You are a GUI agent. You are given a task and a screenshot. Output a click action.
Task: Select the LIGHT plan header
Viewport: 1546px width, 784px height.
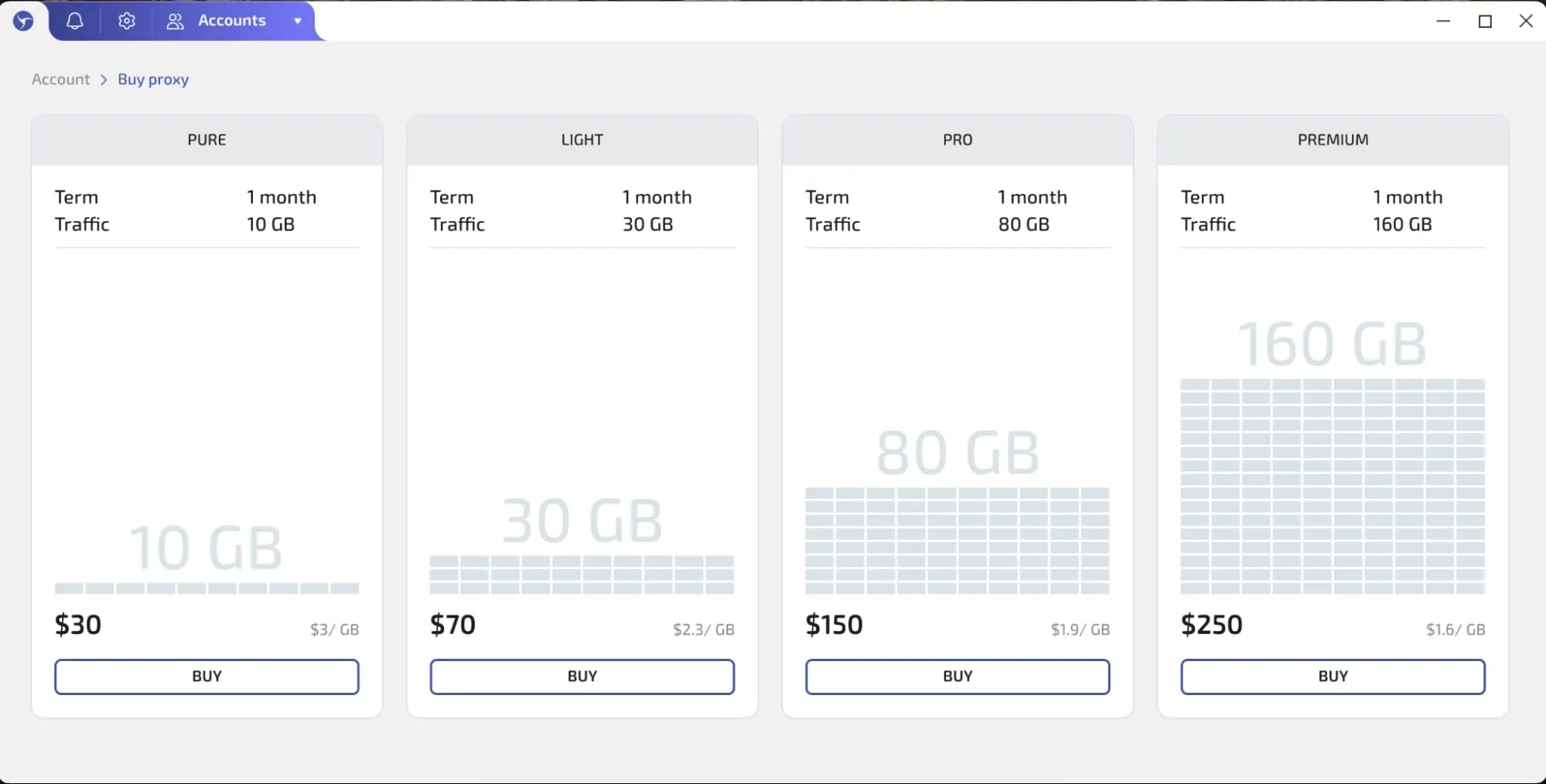[x=582, y=140]
